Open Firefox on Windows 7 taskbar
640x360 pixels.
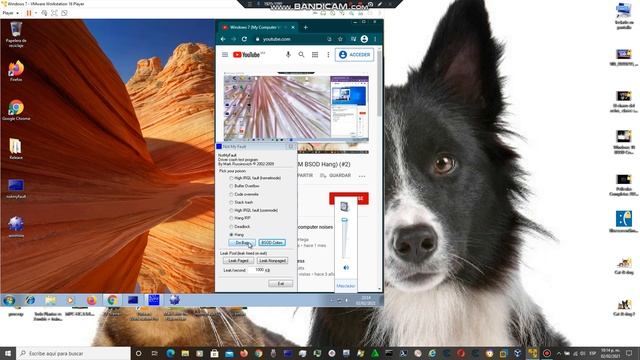pyautogui.click(x=91, y=300)
